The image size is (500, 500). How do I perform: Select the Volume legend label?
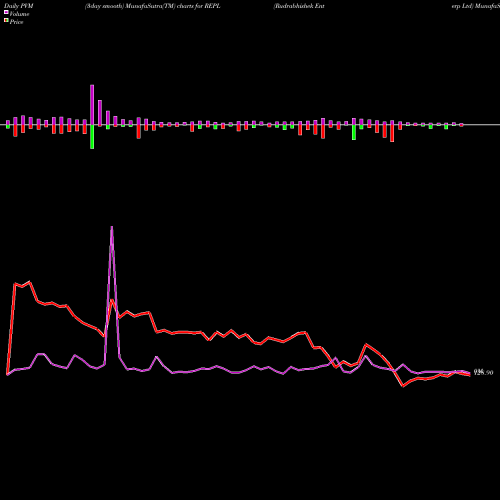(x=19, y=14)
